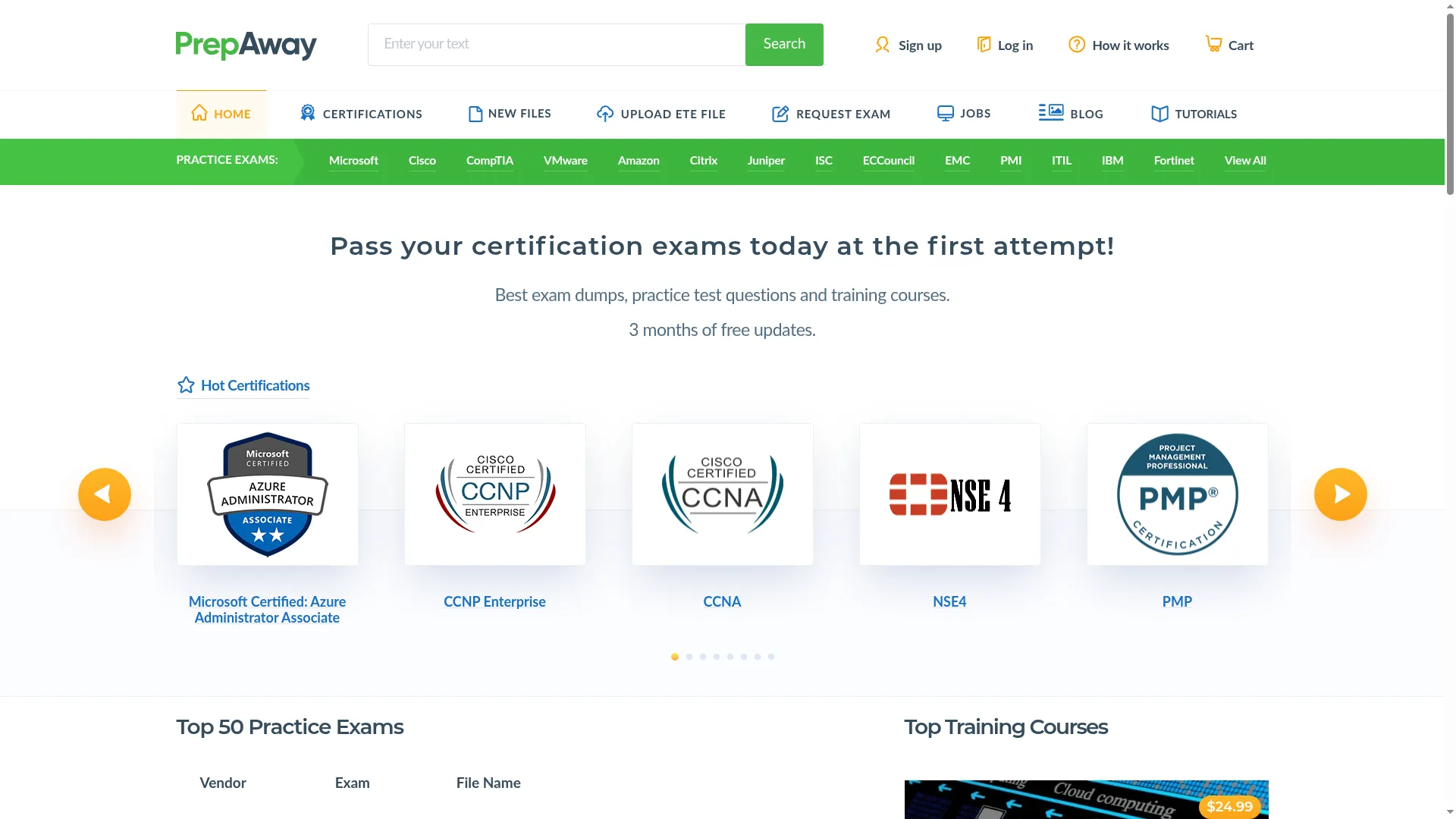Screen dimensions: 1456x819
Task: Click the New Files document icon
Action: 475,114
